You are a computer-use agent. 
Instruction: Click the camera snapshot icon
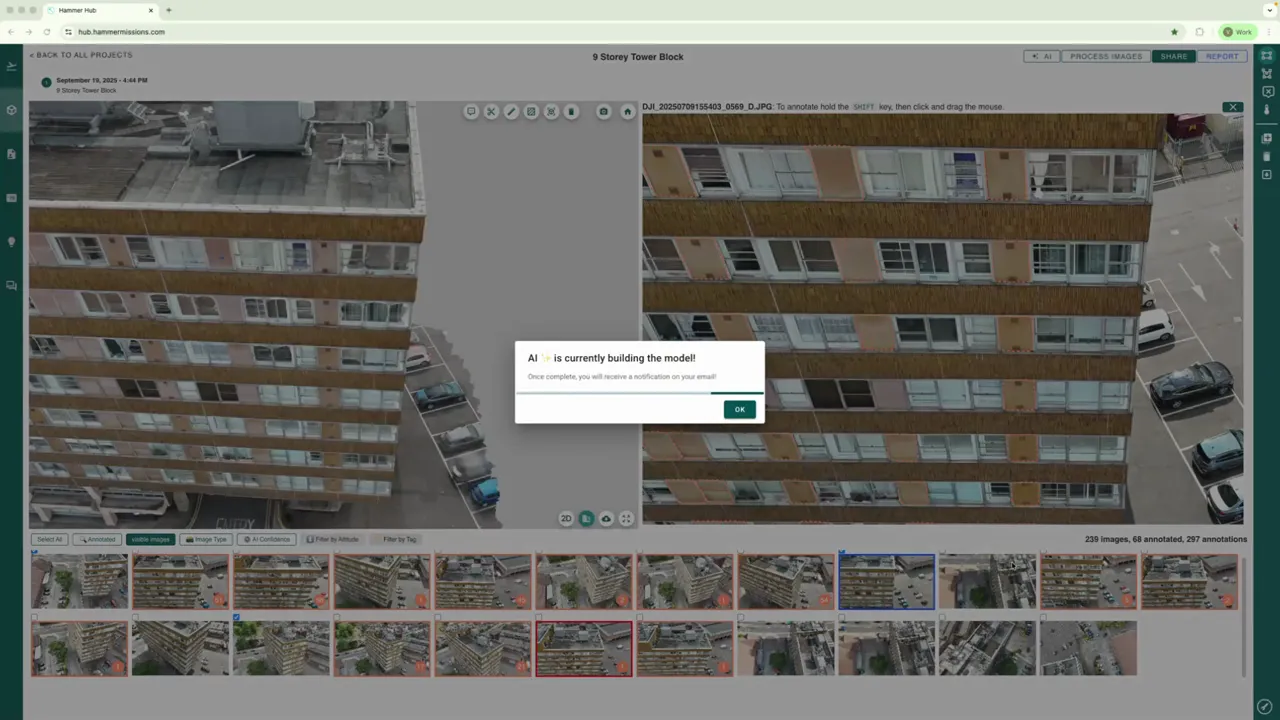click(x=603, y=111)
